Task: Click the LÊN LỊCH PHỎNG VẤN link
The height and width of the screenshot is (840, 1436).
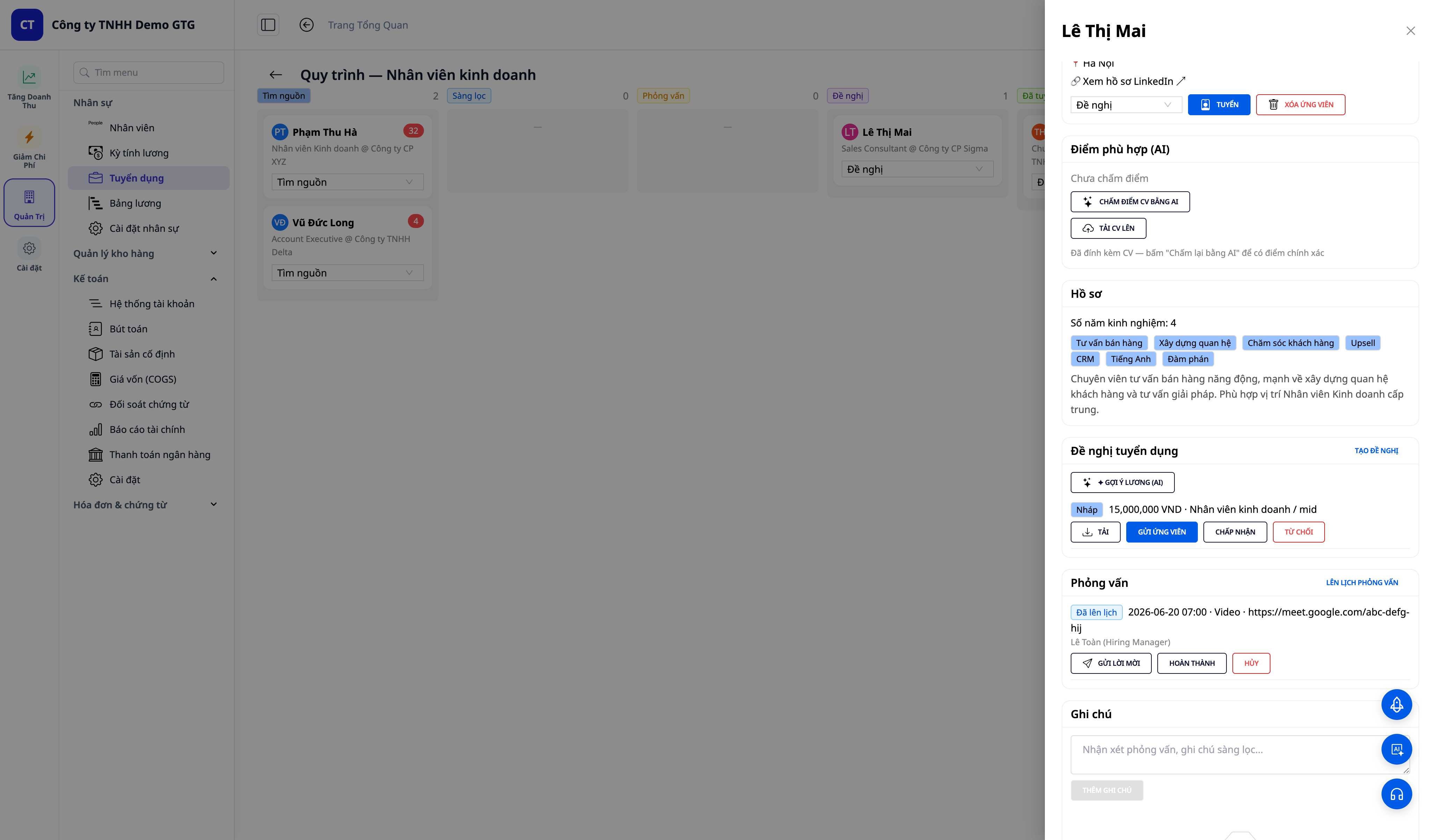Action: click(1361, 582)
